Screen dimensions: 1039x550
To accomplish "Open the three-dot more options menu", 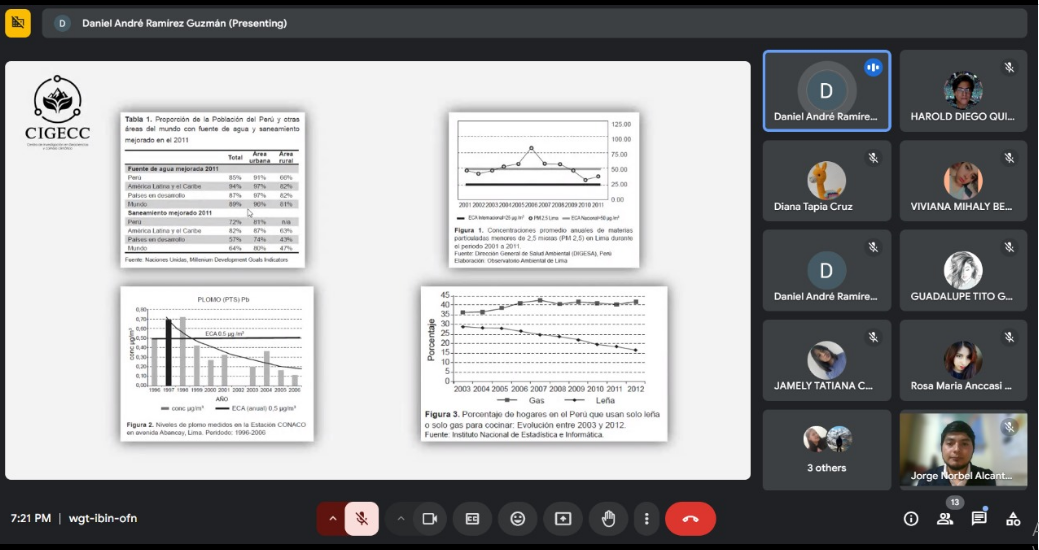I will [647, 519].
